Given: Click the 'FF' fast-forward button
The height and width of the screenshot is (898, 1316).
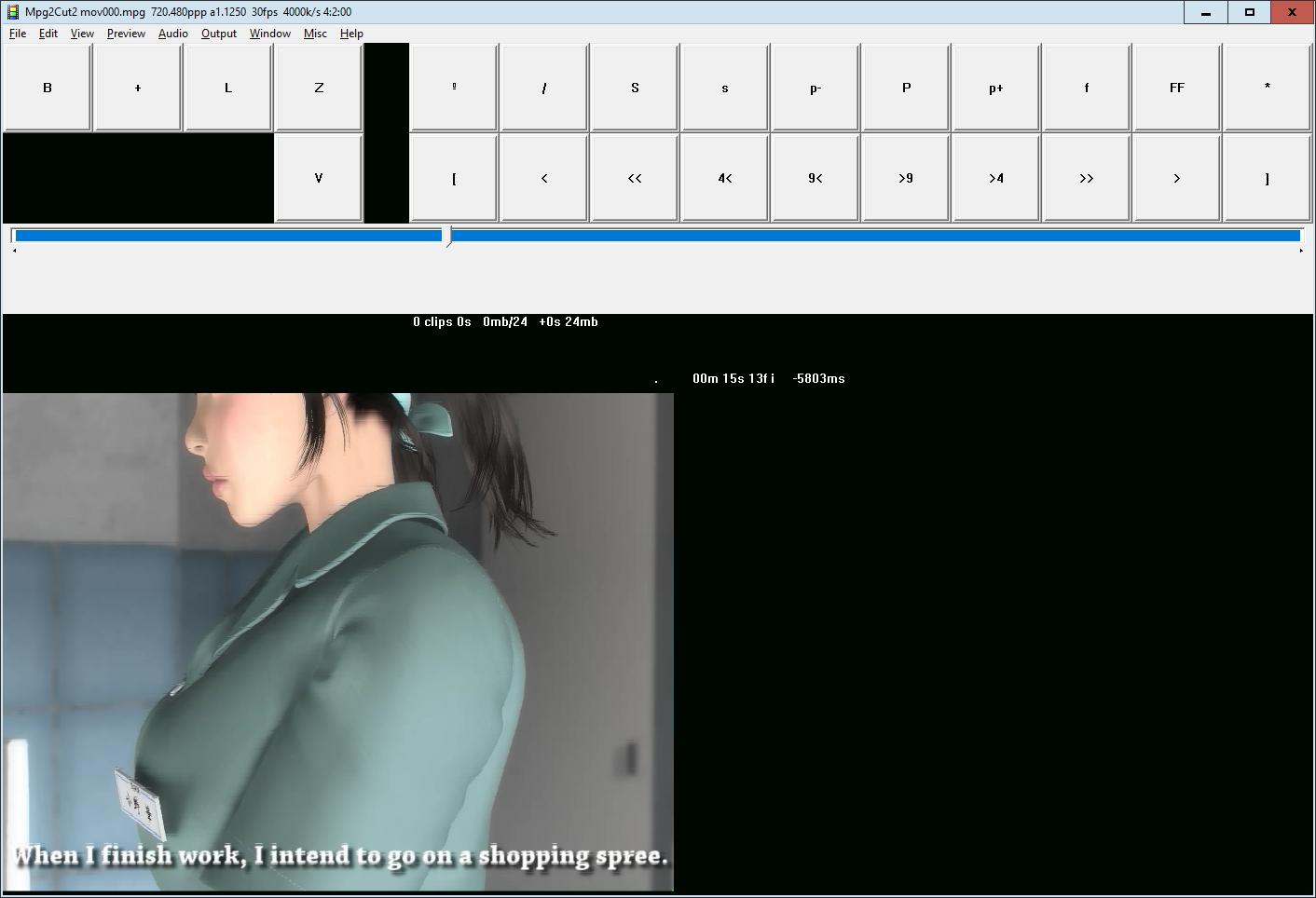Looking at the screenshot, I should click(x=1177, y=88).
